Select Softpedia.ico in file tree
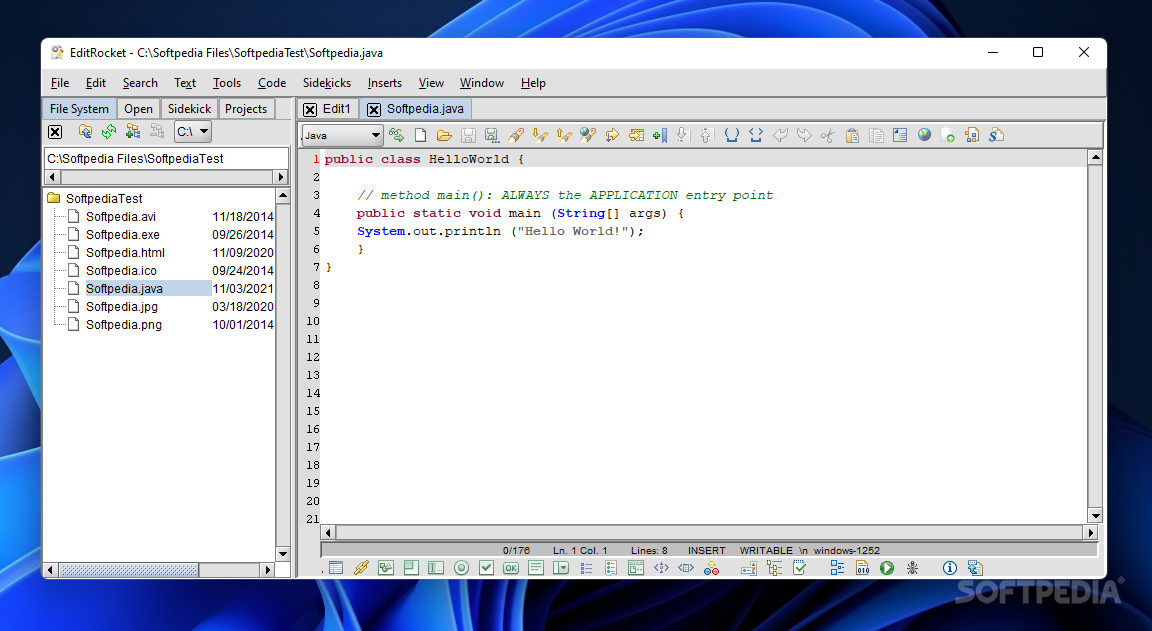The height and width of the screenshot is (631, 1152). pos(121,270)
